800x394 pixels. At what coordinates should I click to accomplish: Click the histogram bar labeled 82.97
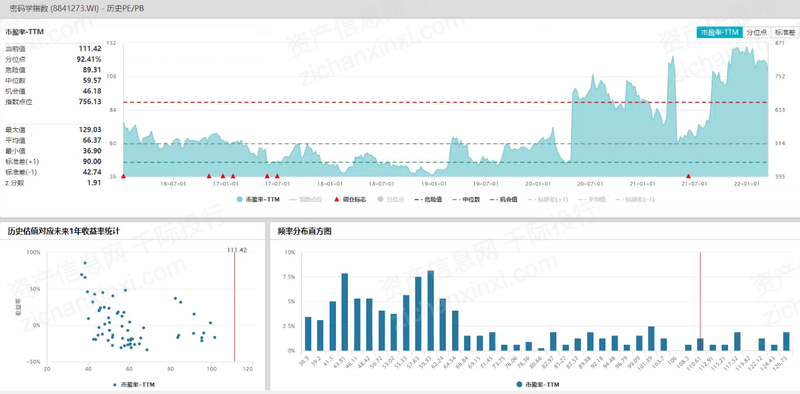click(553, 341)
